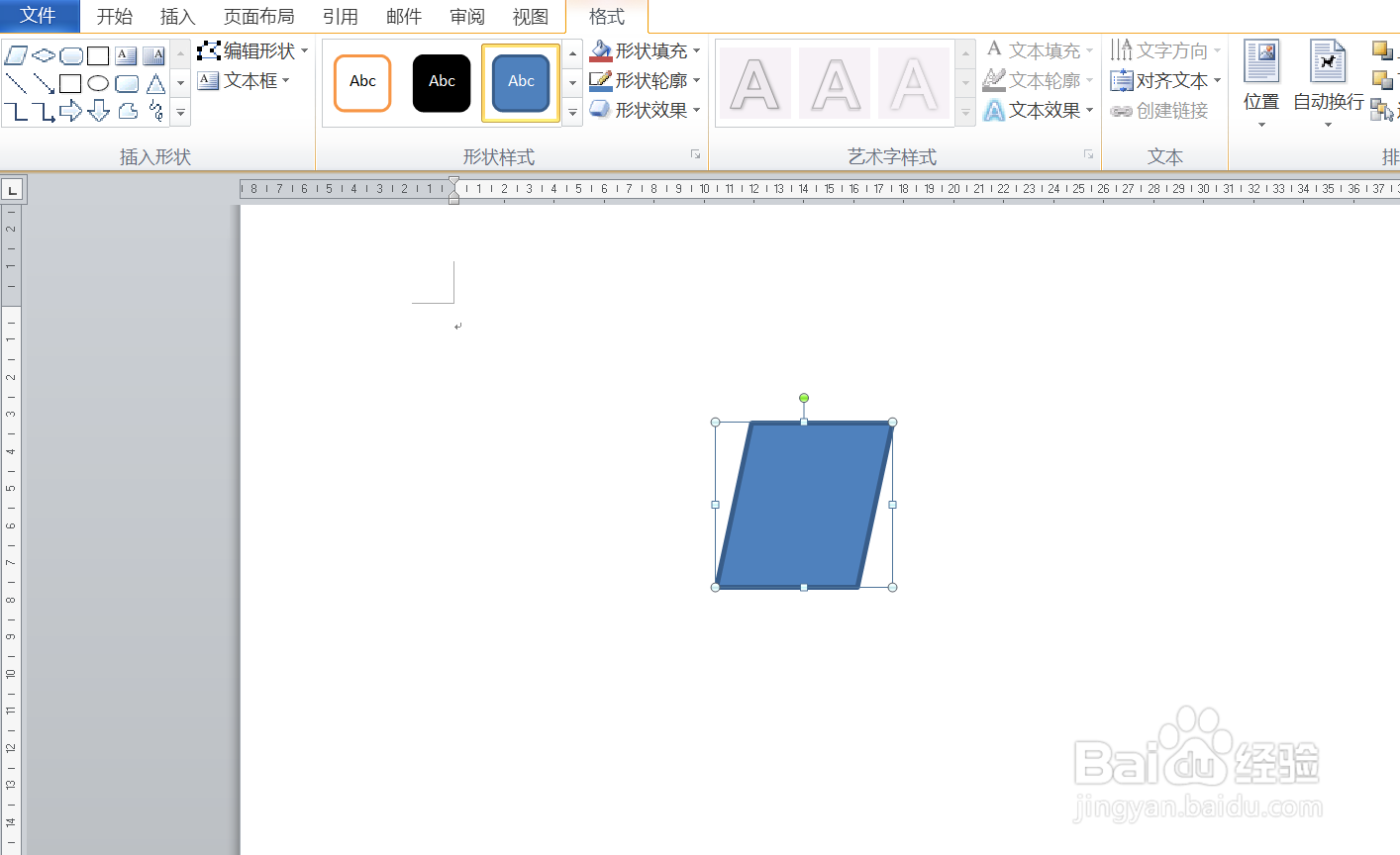Expand the shape styles gallery More button
Screen dimensions: 1400x855
(x=572, y=113)
